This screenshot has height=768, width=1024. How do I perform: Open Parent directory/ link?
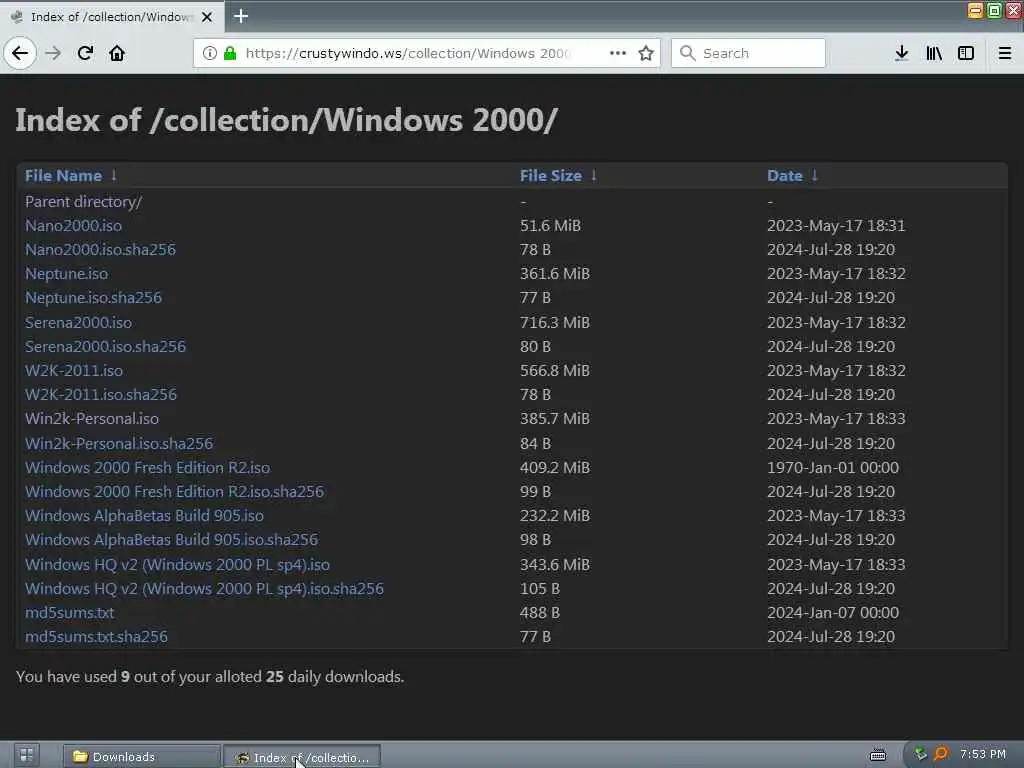(84, 201)
